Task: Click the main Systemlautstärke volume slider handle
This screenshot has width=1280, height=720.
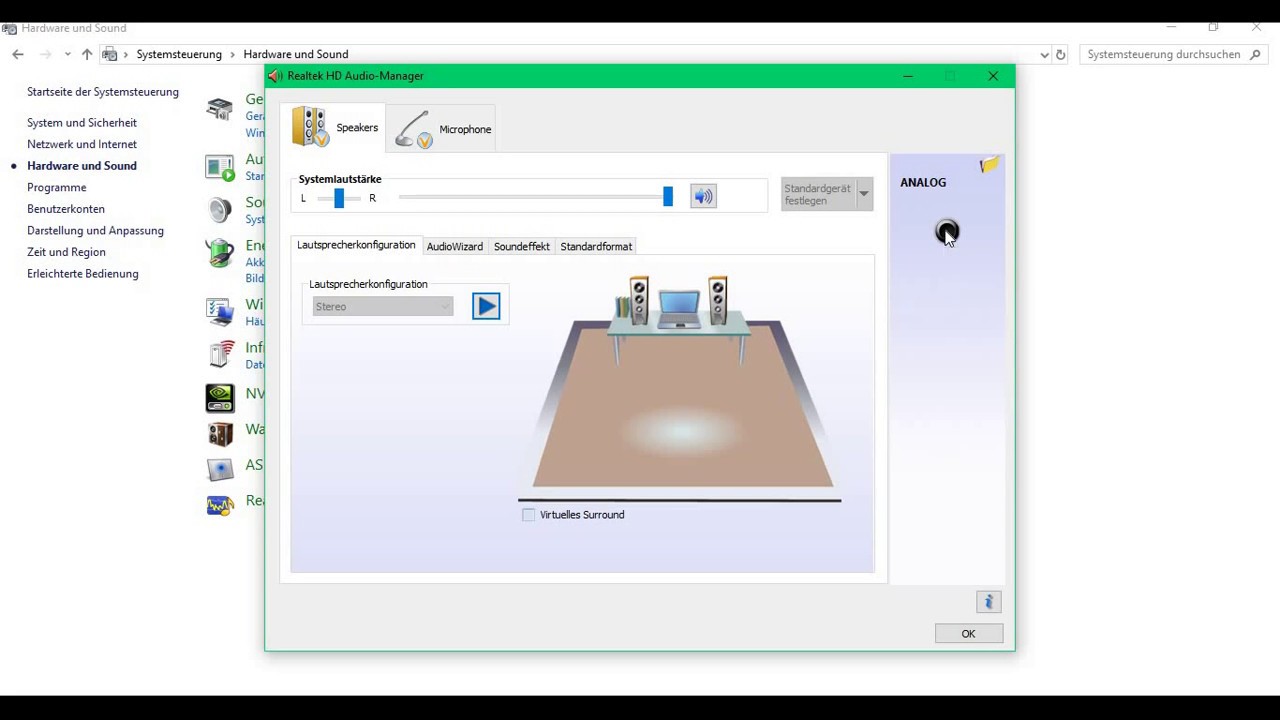Action: click(x=668, y=197)
